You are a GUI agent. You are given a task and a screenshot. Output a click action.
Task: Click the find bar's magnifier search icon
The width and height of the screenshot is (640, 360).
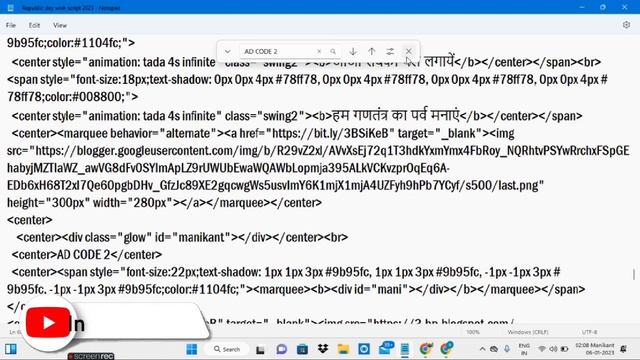(x=333, y=51)
